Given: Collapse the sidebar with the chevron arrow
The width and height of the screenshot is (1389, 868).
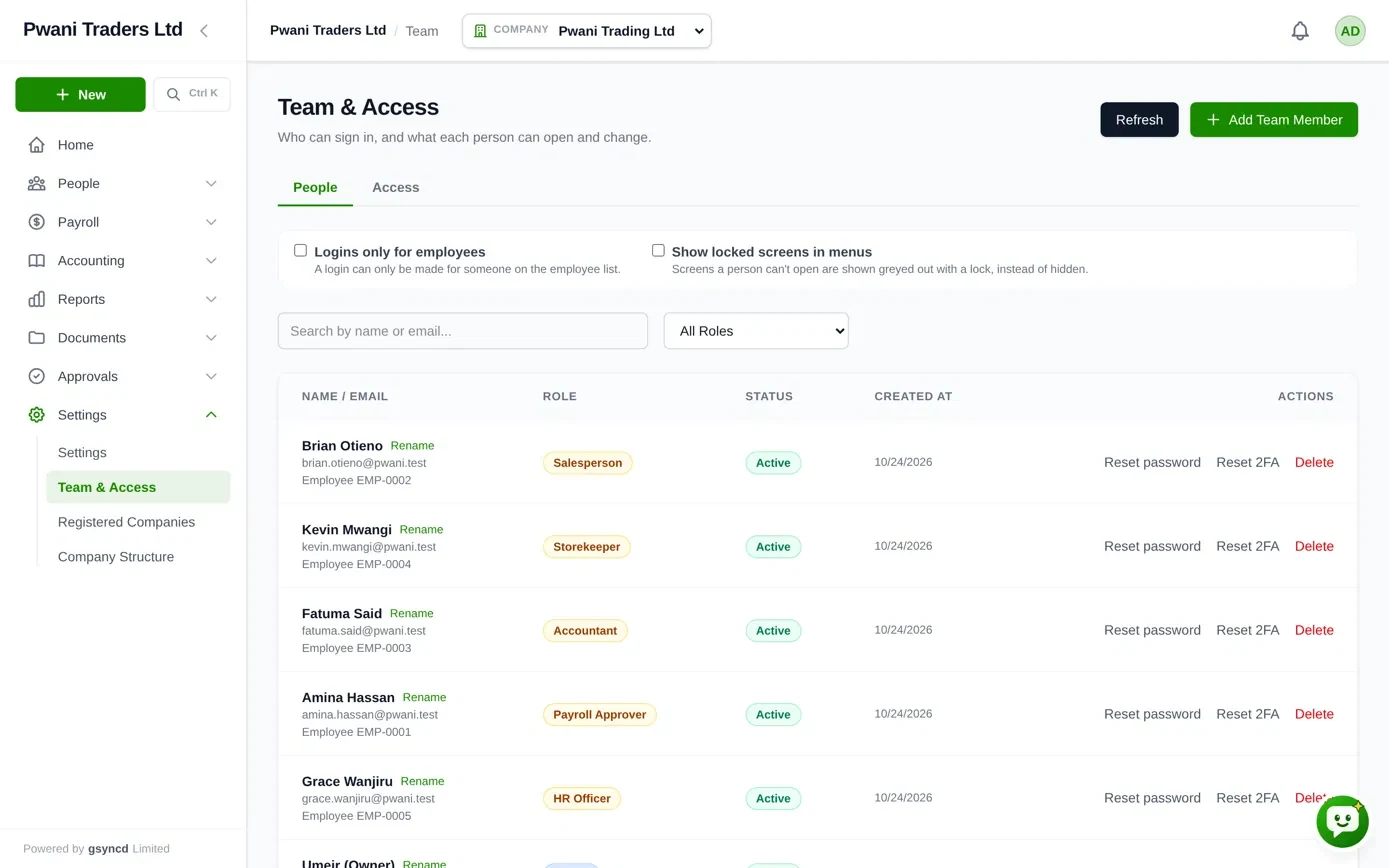Looking at the screenshot, I should (204, 31).
